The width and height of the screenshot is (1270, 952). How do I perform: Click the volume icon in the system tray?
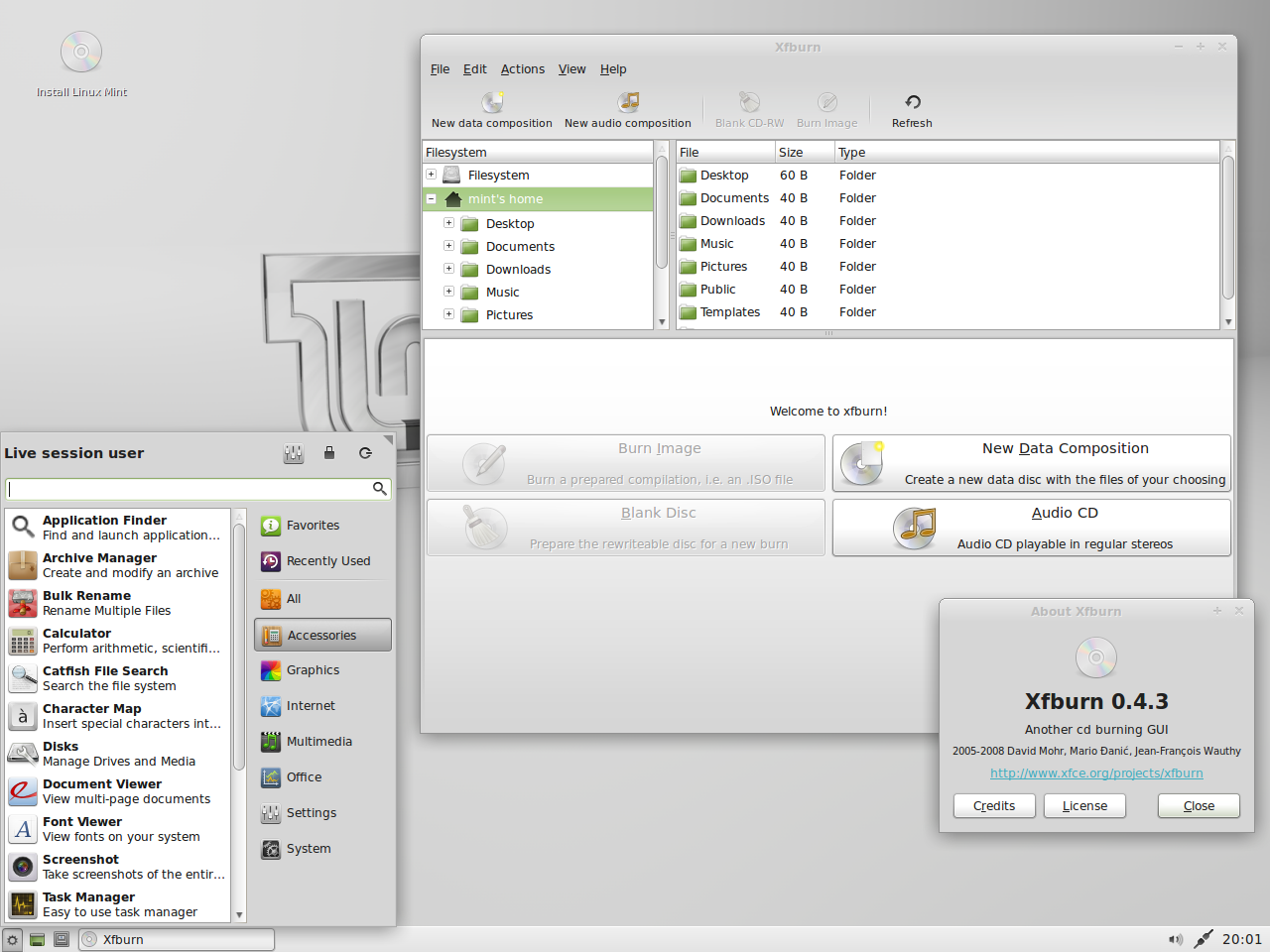point(1176,939)
